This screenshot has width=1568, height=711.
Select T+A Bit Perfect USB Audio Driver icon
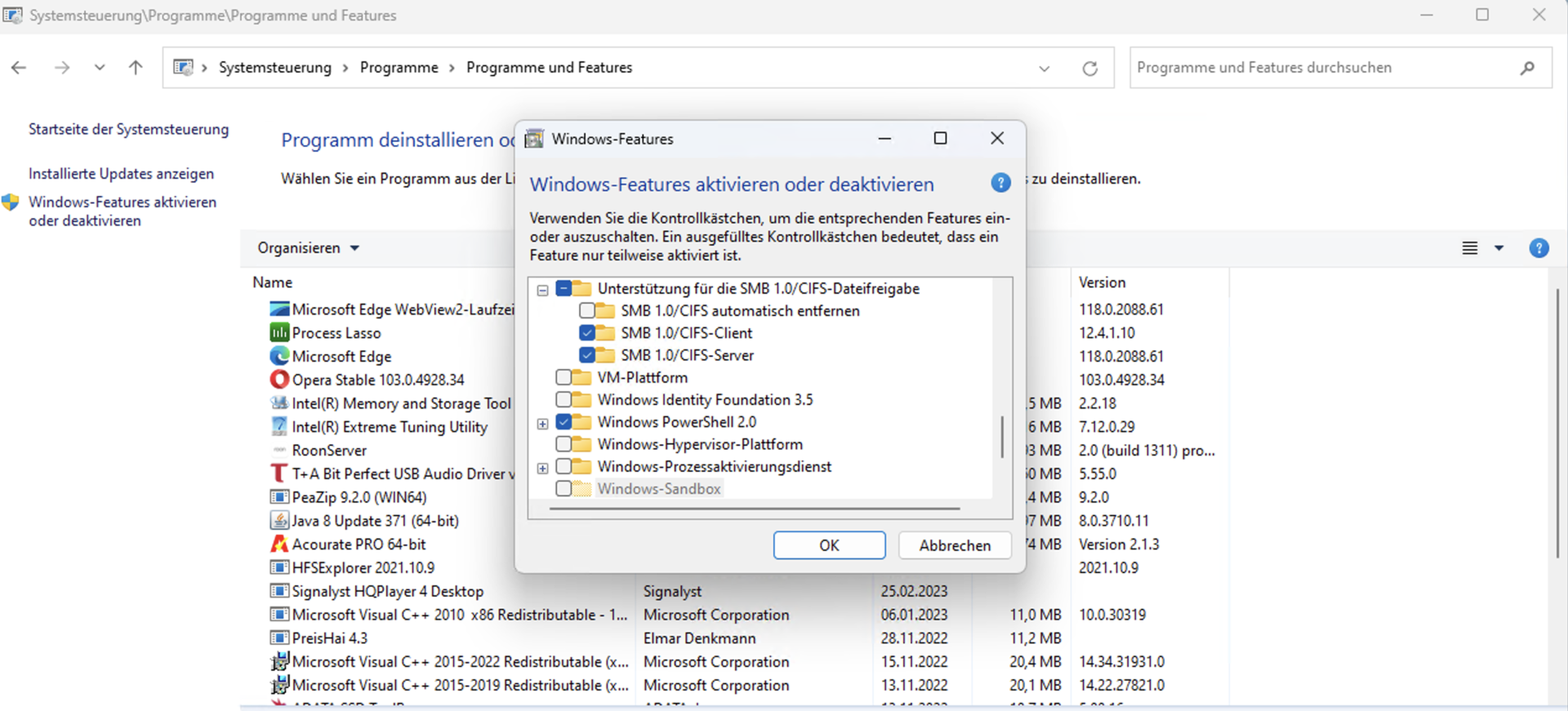pos(279,473)
